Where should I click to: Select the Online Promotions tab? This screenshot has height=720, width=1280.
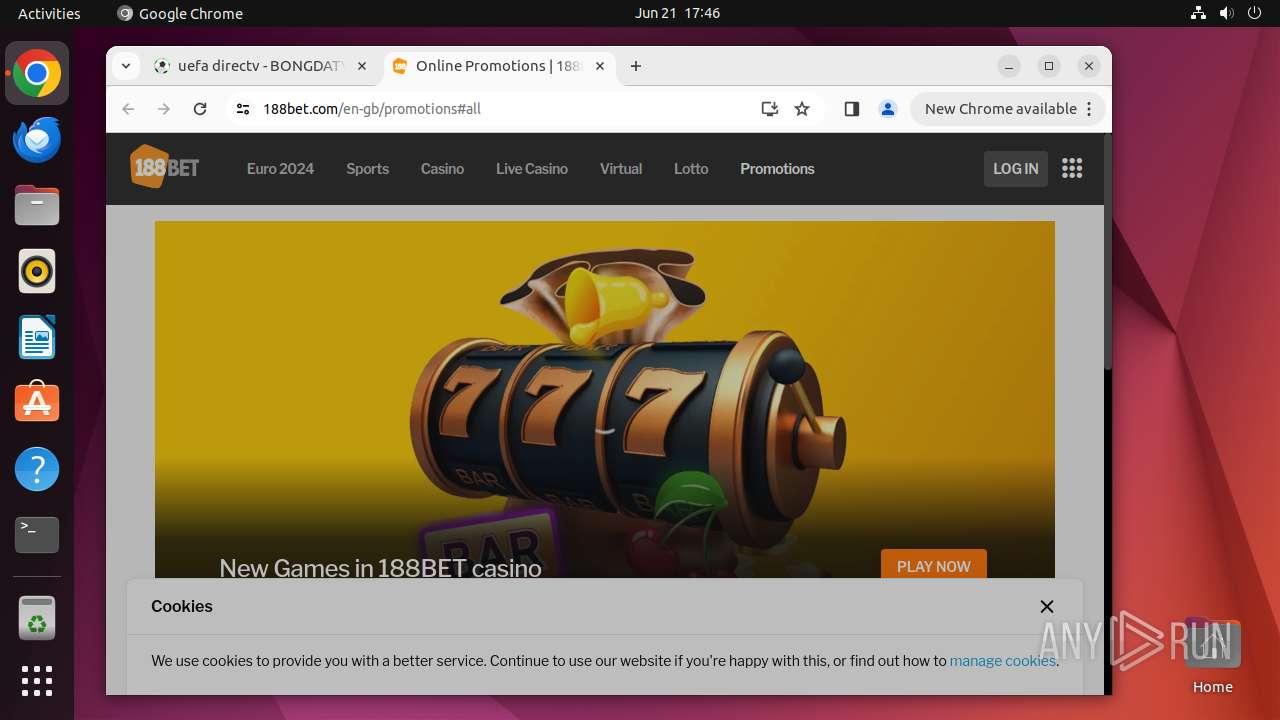coord(498,66)
